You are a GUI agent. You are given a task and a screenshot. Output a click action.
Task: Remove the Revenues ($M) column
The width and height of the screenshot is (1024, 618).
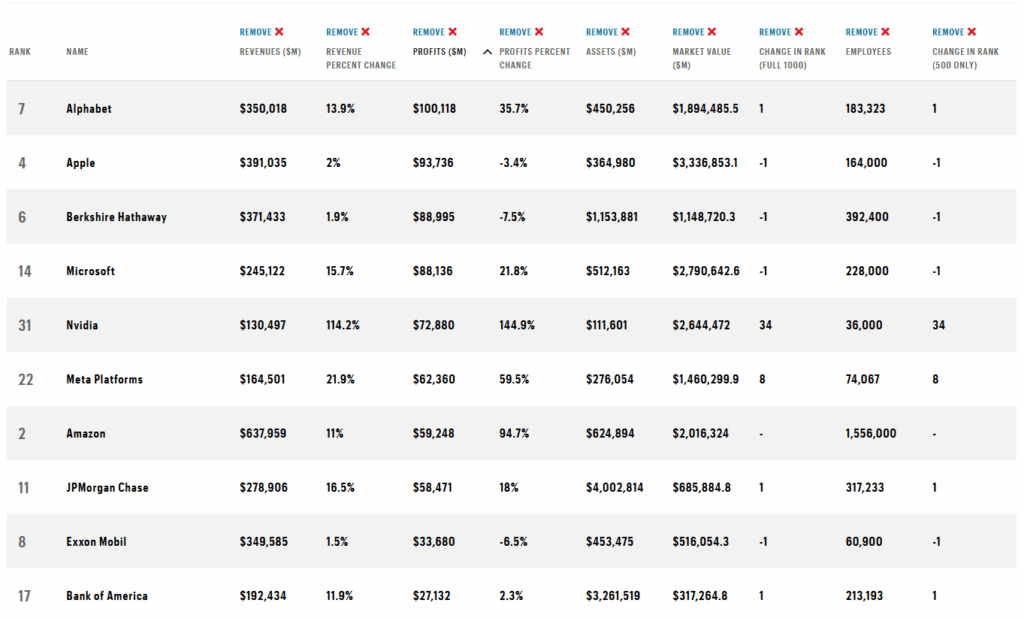tap(262, 32)
